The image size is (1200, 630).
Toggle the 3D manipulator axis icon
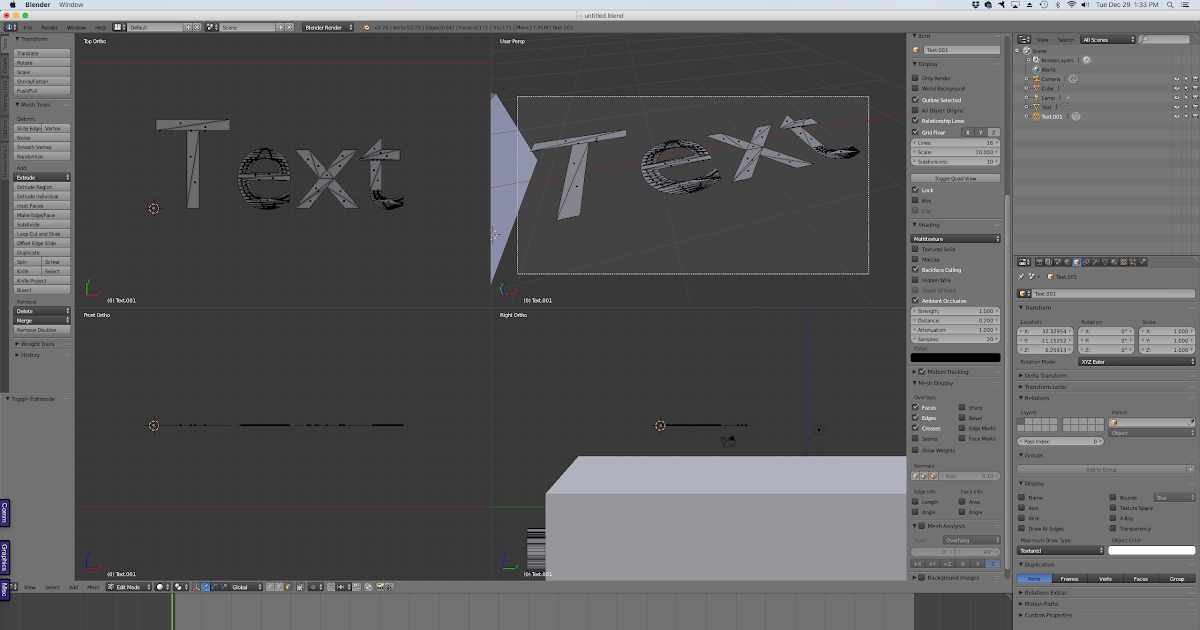(197, 587)
